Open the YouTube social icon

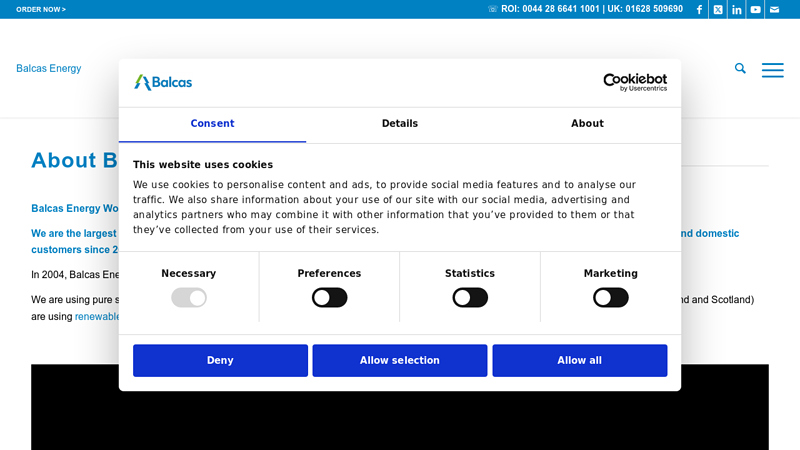756,9
